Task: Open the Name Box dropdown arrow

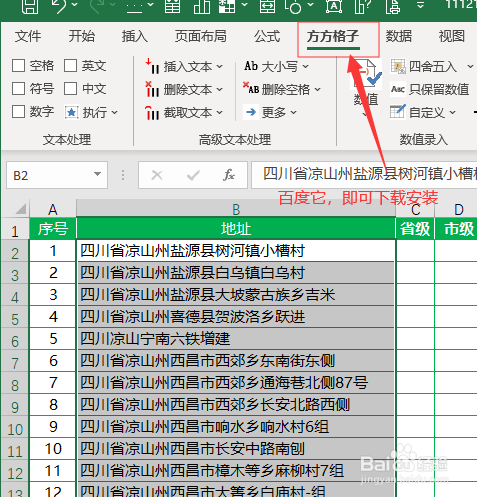Action: click(97, 174)
